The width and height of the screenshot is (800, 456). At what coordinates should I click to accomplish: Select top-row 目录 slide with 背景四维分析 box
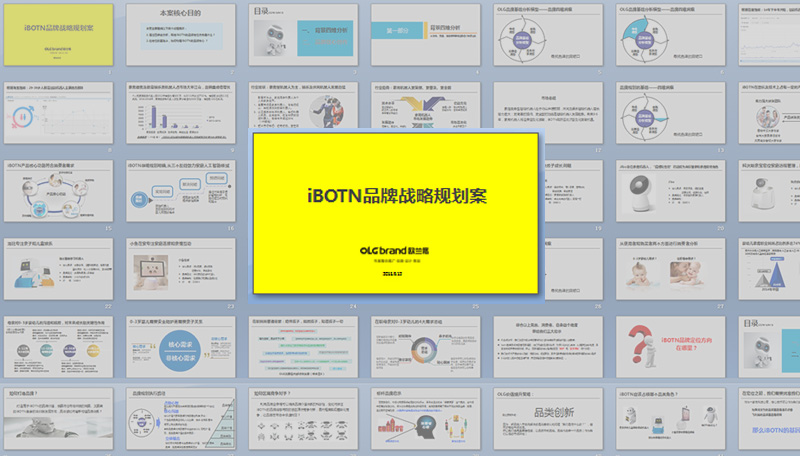coord(303,35)
